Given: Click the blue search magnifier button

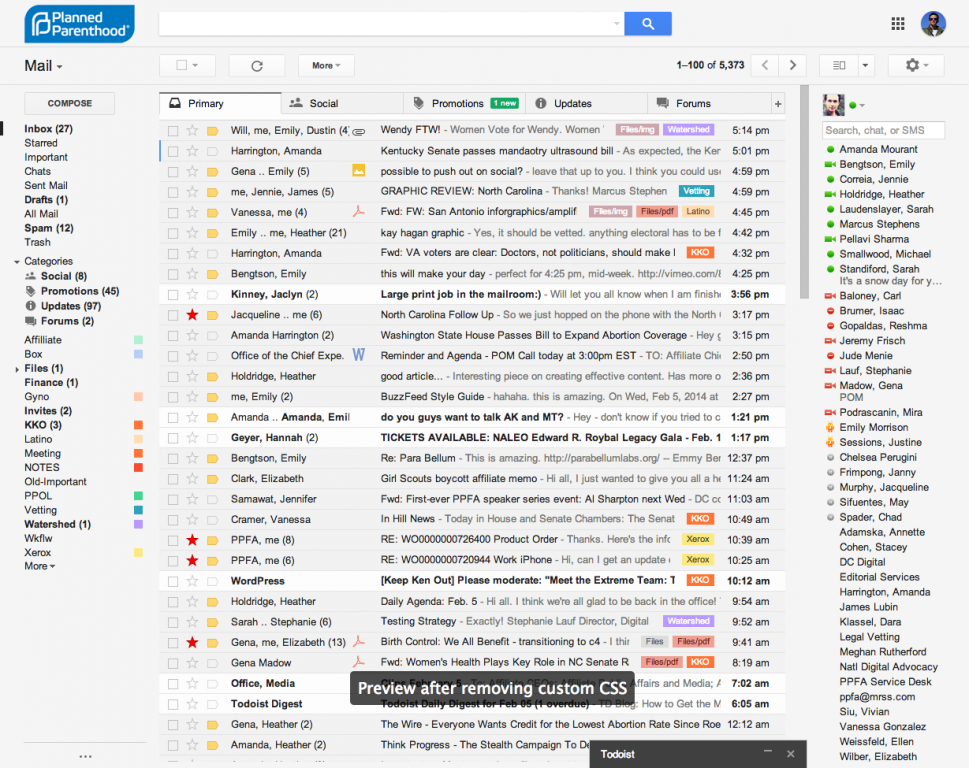Looking at the screenshot, I should pos(648,23).
